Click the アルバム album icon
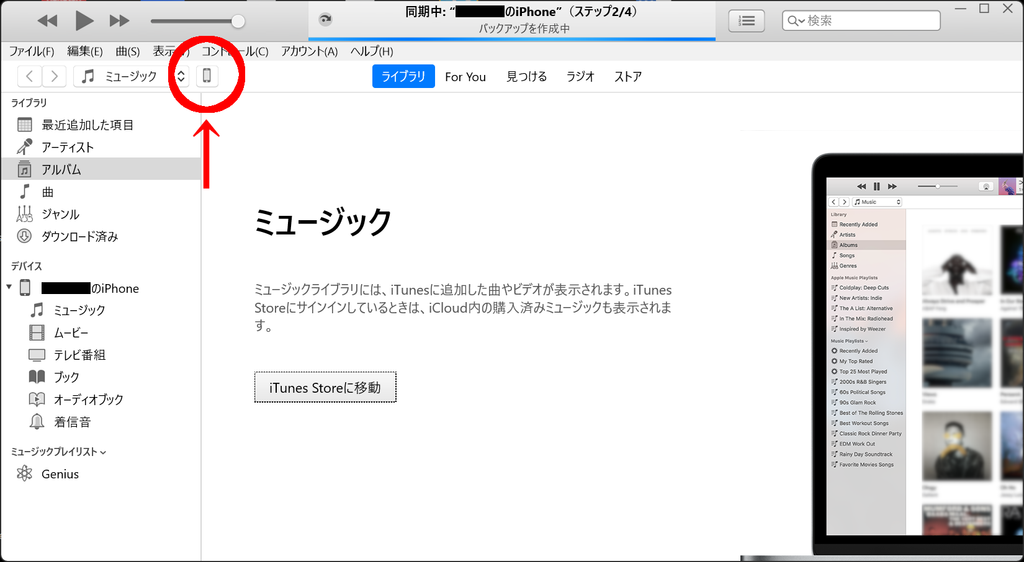 tap(25, 169)
